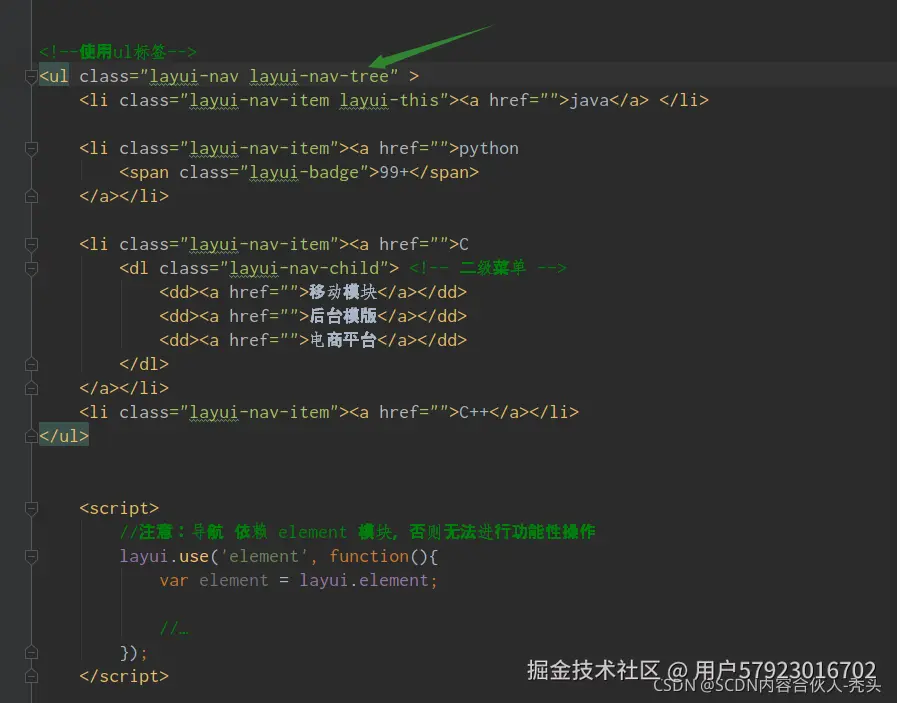Click fold-end marker beside </a></li> after the span badge
Viewport: 897px width, 703px height.
pos(31,196)
